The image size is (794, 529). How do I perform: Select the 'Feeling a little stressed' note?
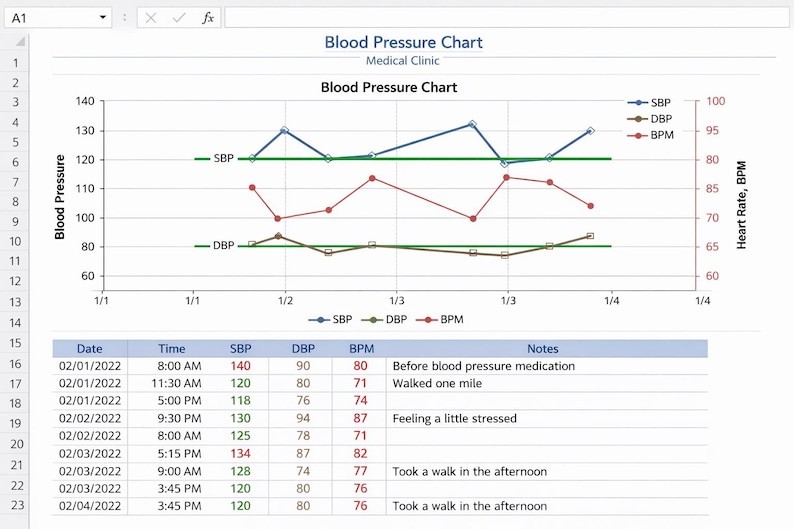tap(455, 419)
